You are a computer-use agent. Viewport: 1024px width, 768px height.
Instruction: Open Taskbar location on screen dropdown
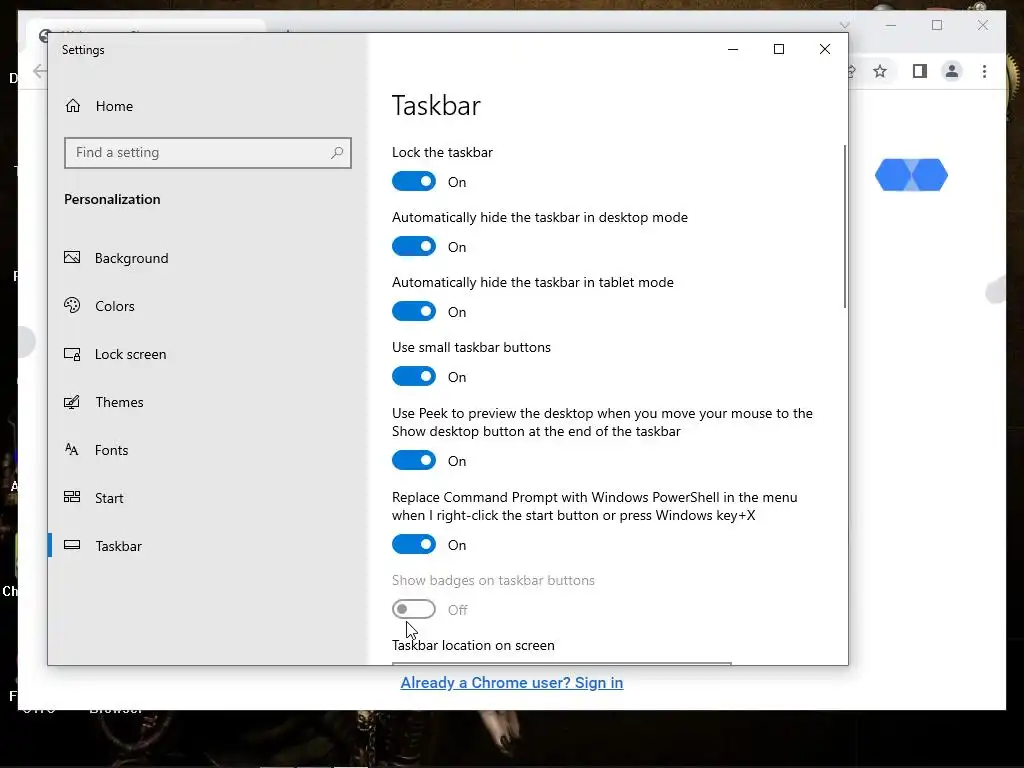(x=562, y=664)
